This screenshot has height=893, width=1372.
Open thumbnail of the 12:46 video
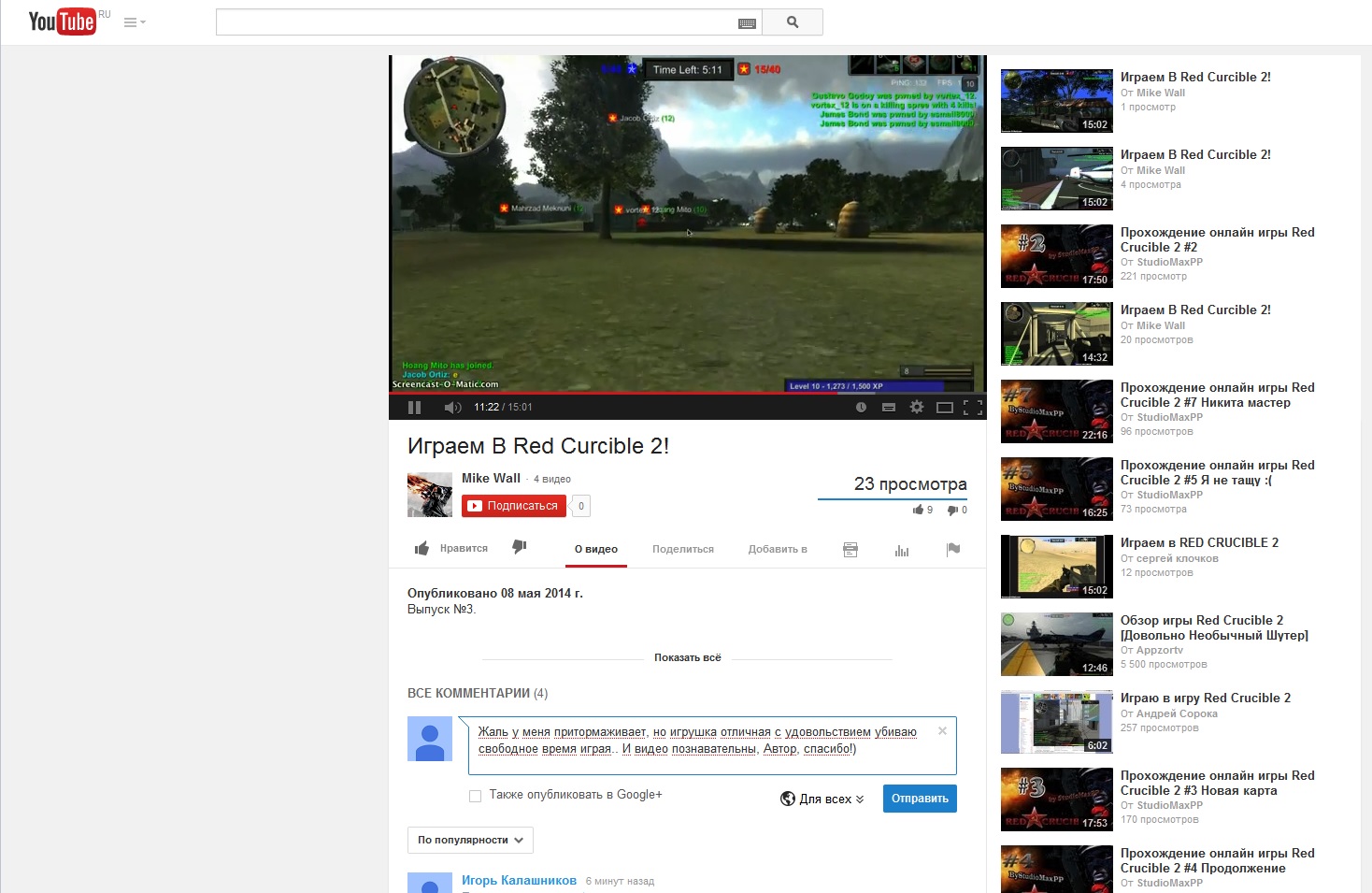coord(1057,644)
